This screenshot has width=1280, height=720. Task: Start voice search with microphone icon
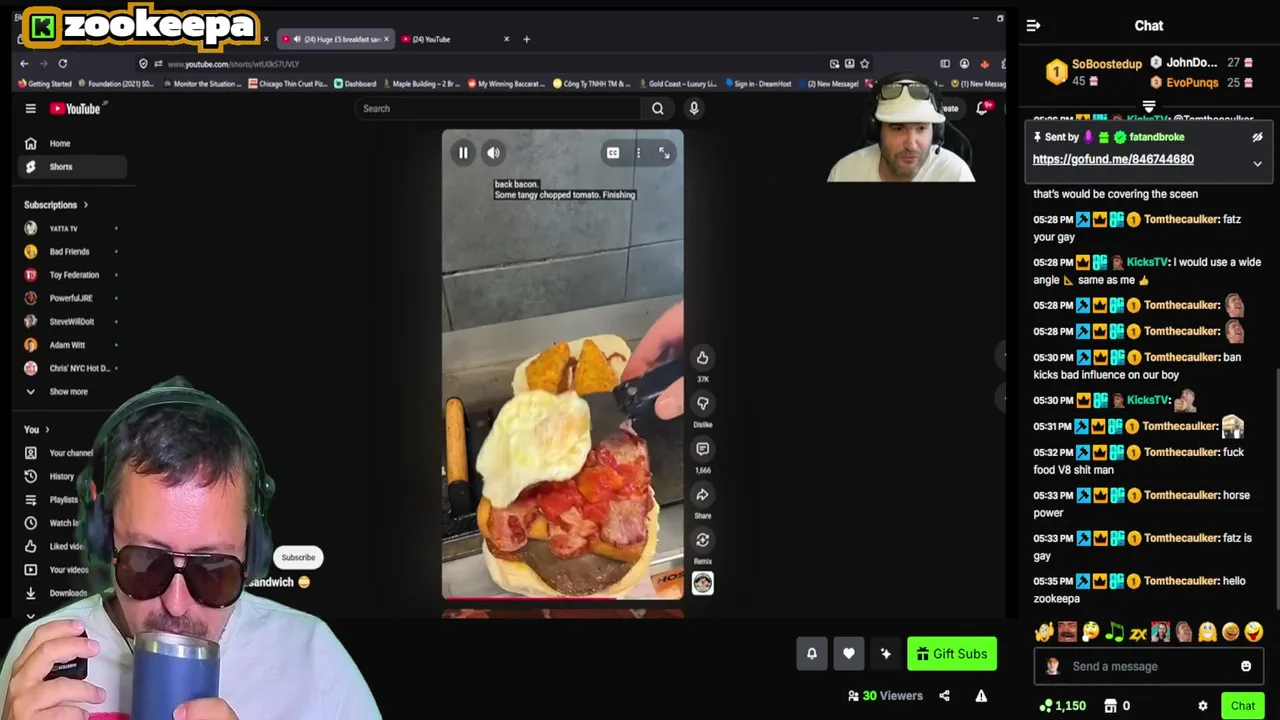point(693,108)
